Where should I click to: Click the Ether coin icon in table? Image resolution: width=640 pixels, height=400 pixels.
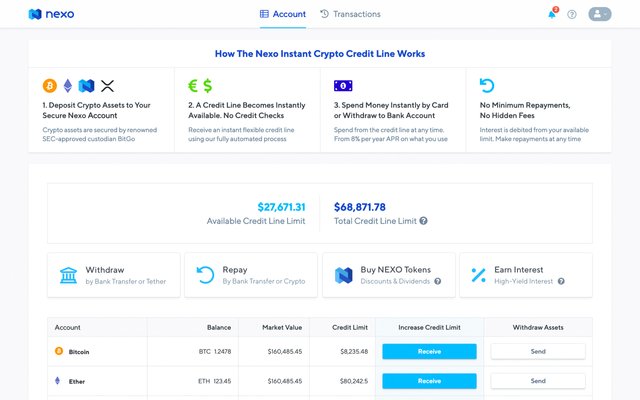point(57,381)
